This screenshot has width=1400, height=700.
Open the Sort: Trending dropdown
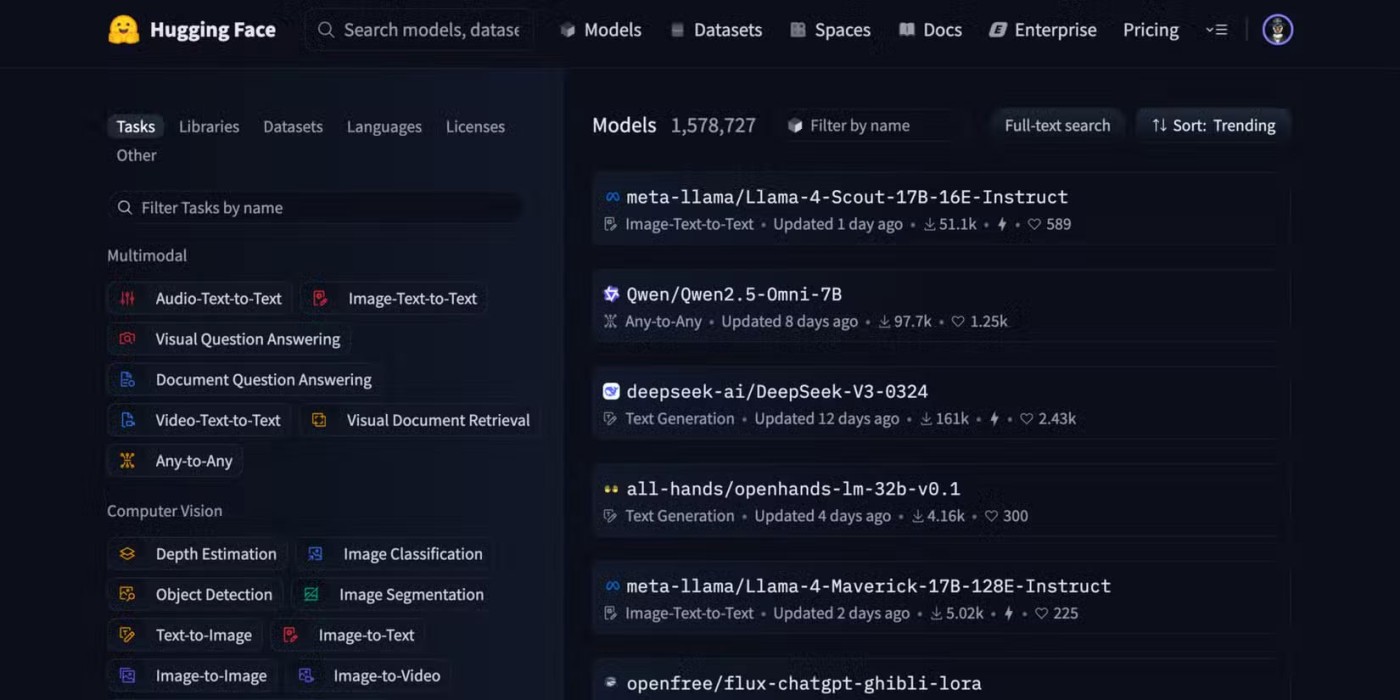point(1213,126)
